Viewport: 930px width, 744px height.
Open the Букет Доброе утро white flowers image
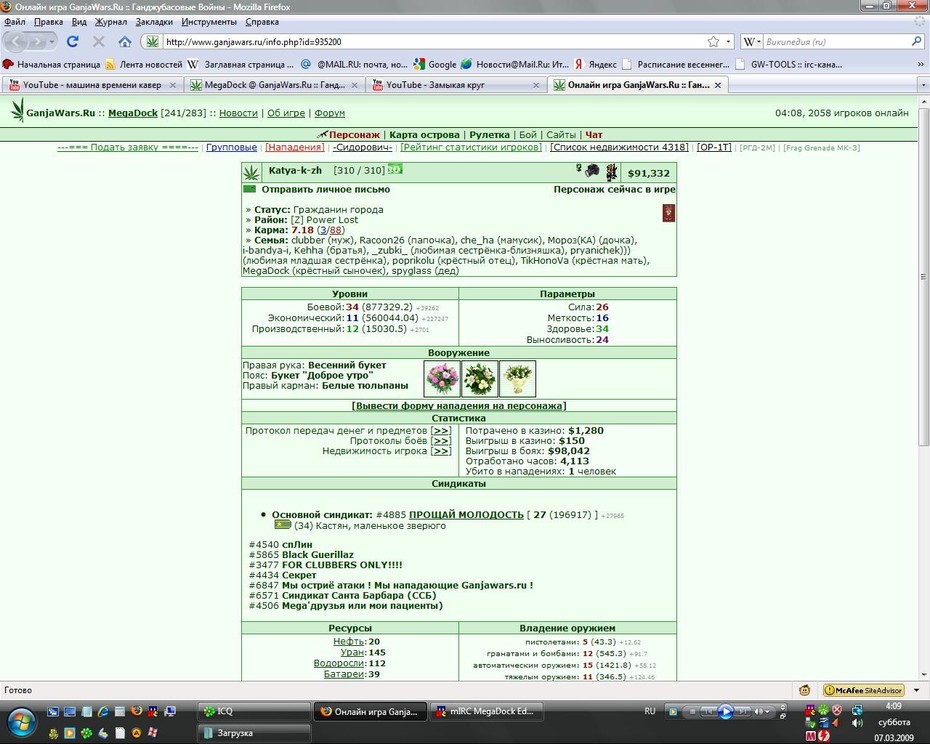[x=480, y=378]
